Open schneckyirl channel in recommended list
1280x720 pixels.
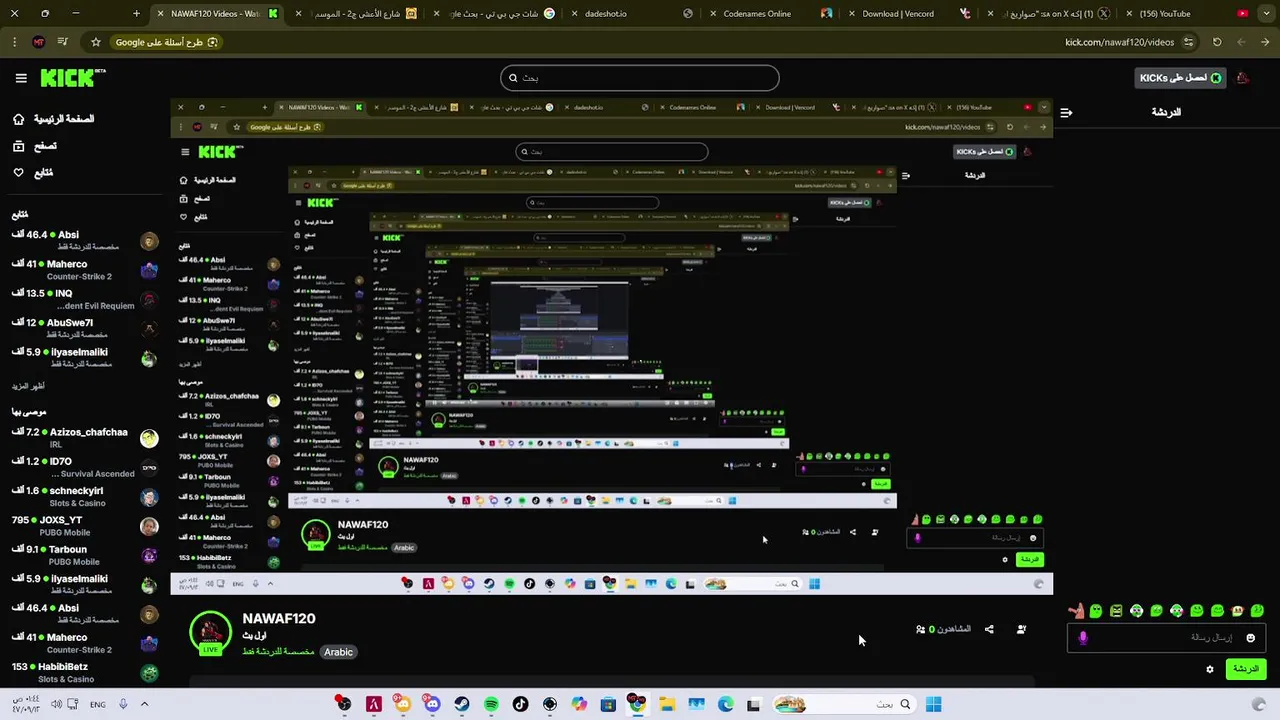coord(84,496)
